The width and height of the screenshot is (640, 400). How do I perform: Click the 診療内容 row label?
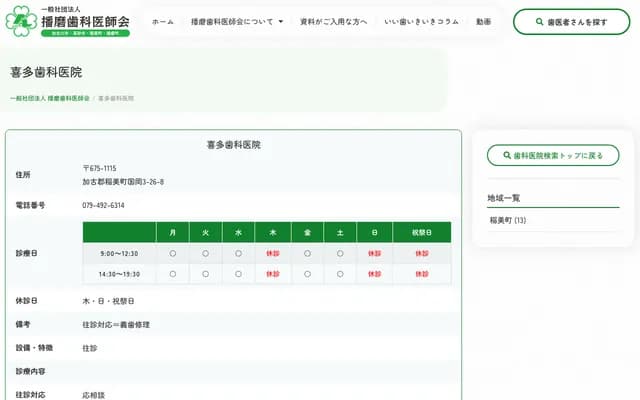click(30, 371)
